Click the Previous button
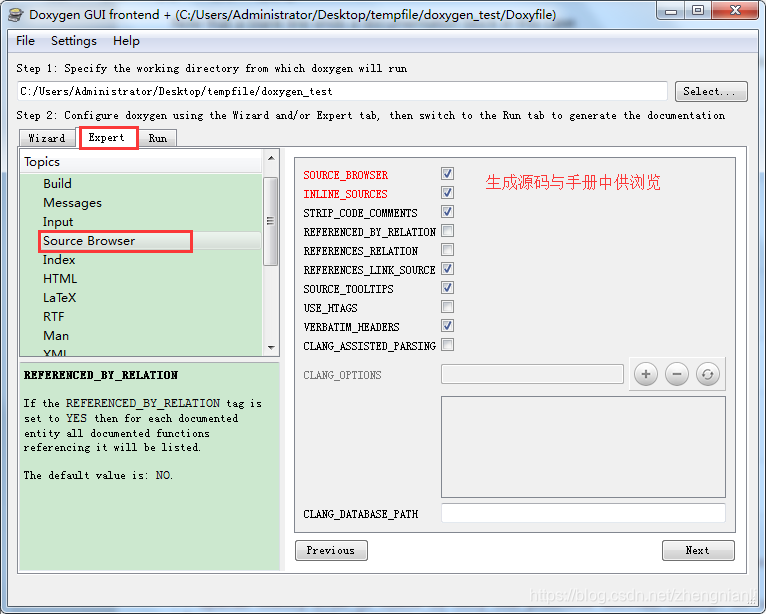 (331, 550)
